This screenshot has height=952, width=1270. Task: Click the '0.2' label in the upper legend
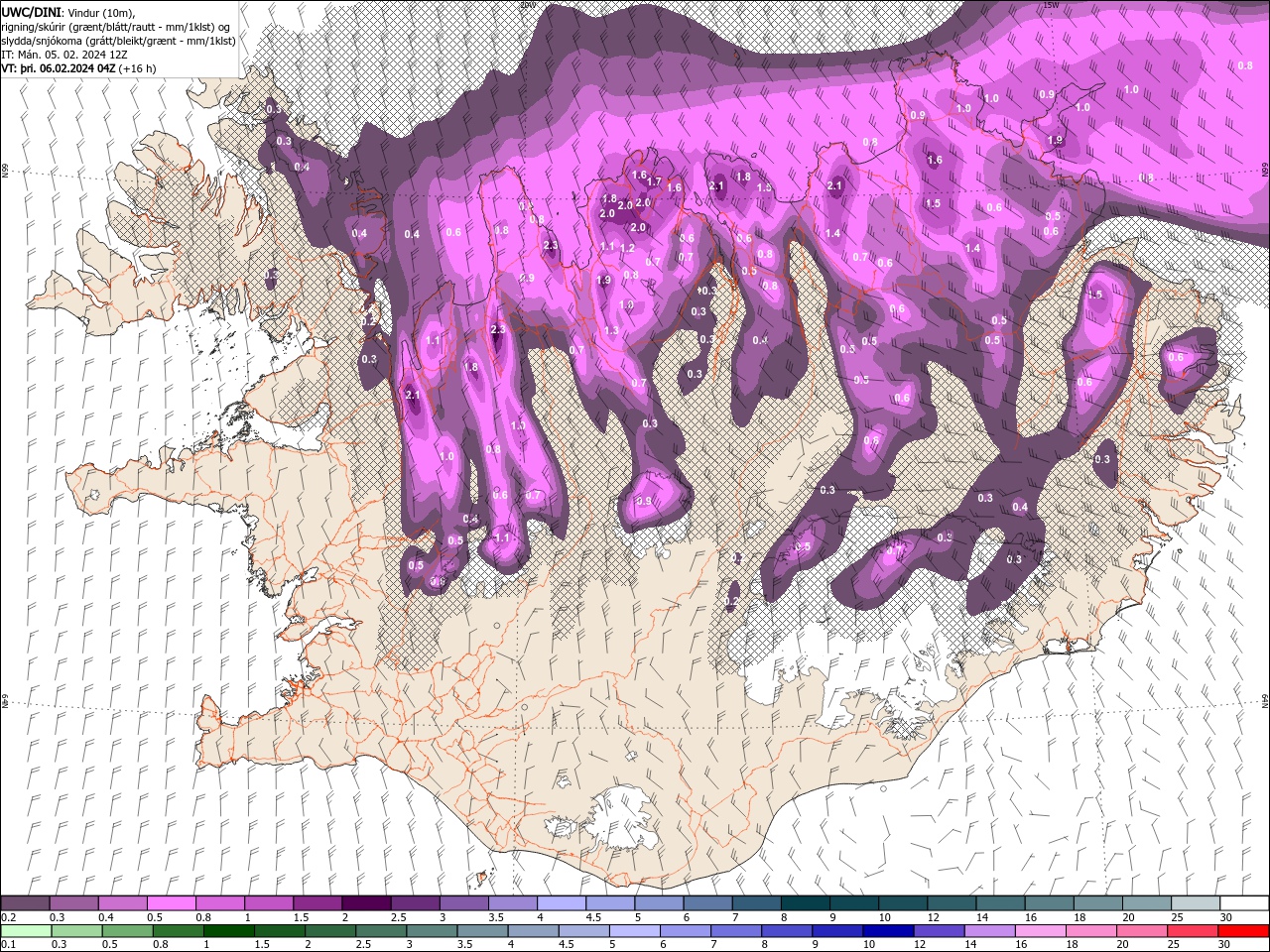9,917
